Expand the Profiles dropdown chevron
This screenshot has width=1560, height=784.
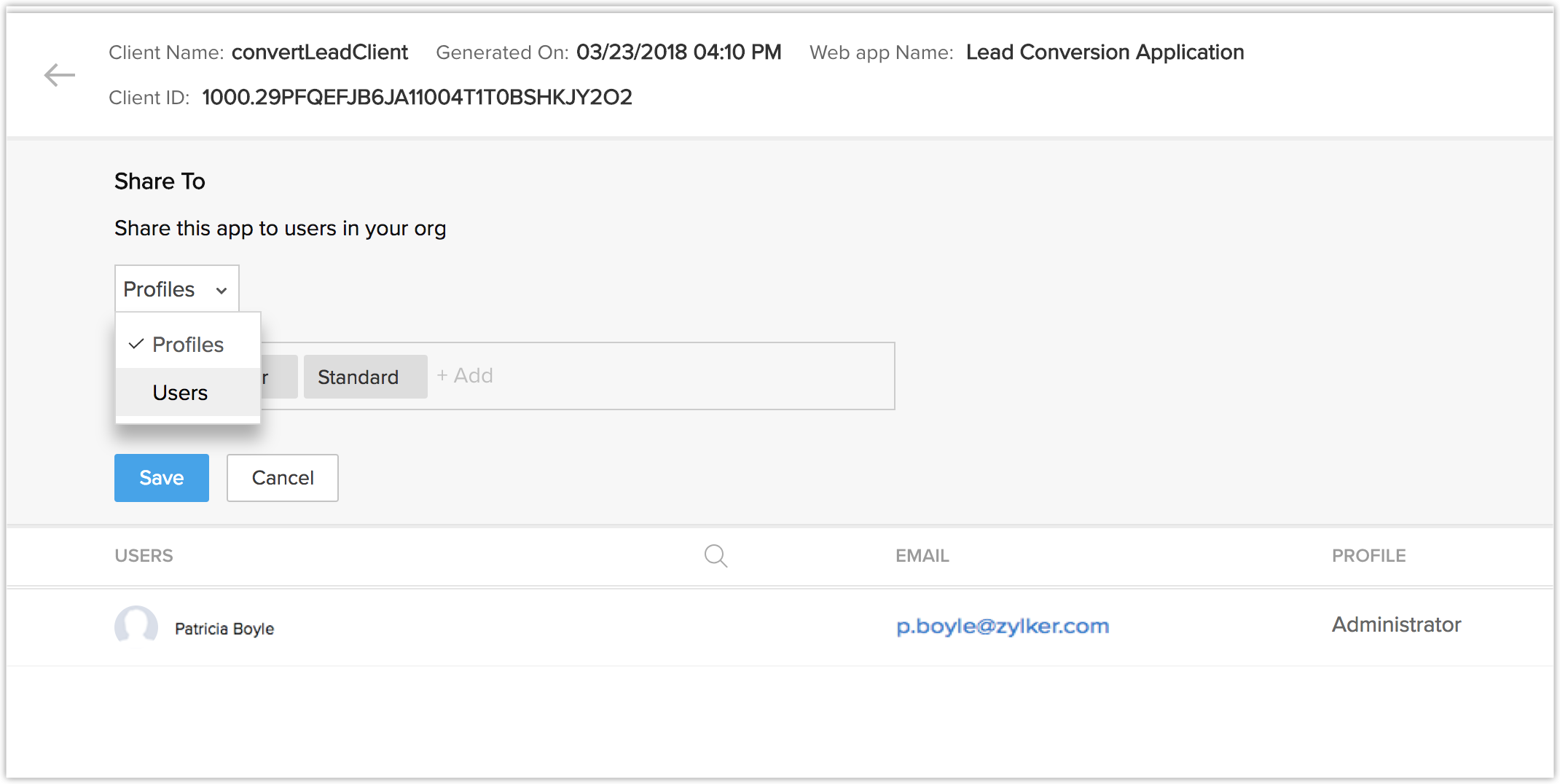coord(222,290)
